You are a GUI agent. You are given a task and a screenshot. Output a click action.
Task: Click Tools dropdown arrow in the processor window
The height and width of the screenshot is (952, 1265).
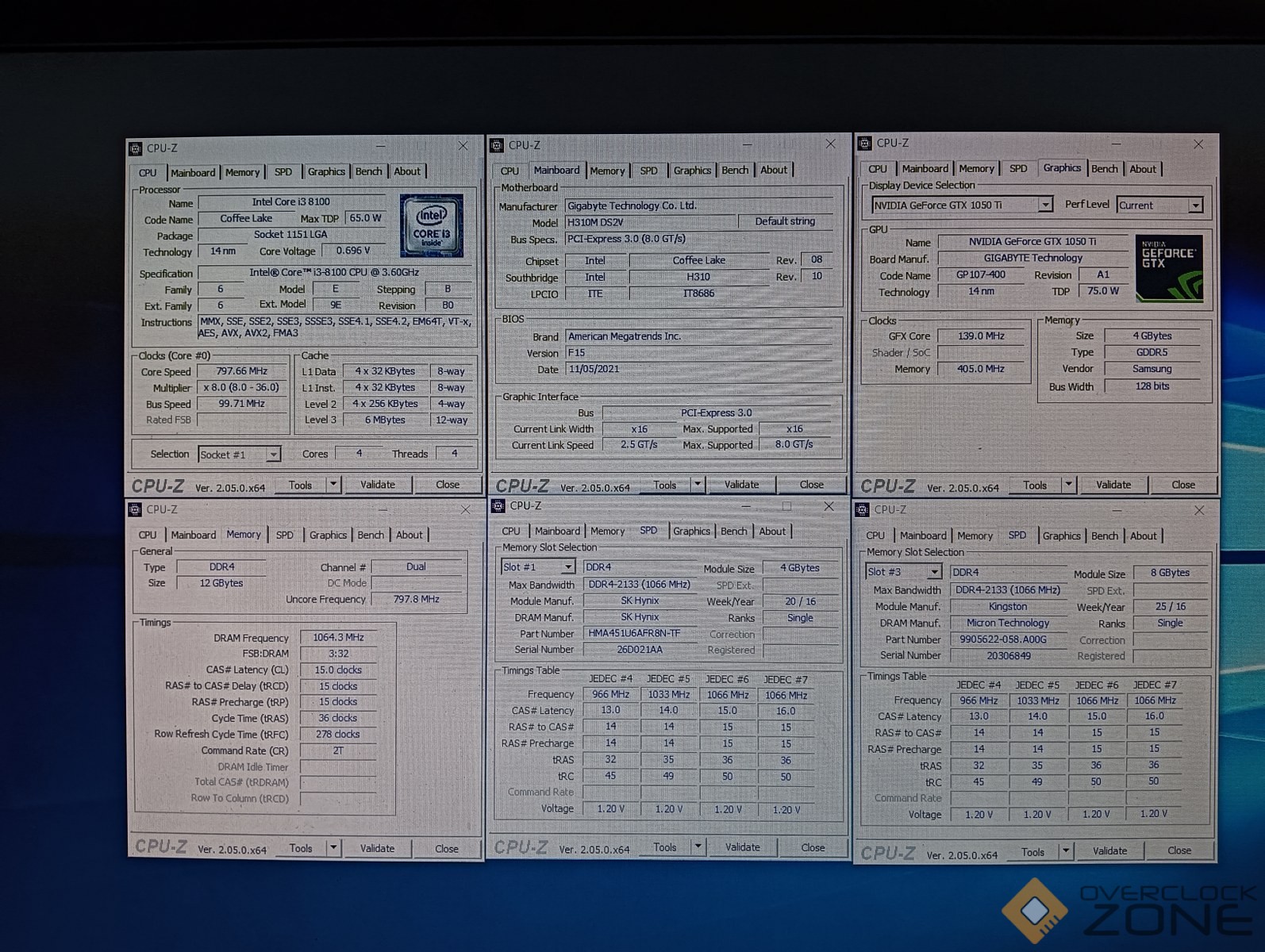tap(333, 485)
